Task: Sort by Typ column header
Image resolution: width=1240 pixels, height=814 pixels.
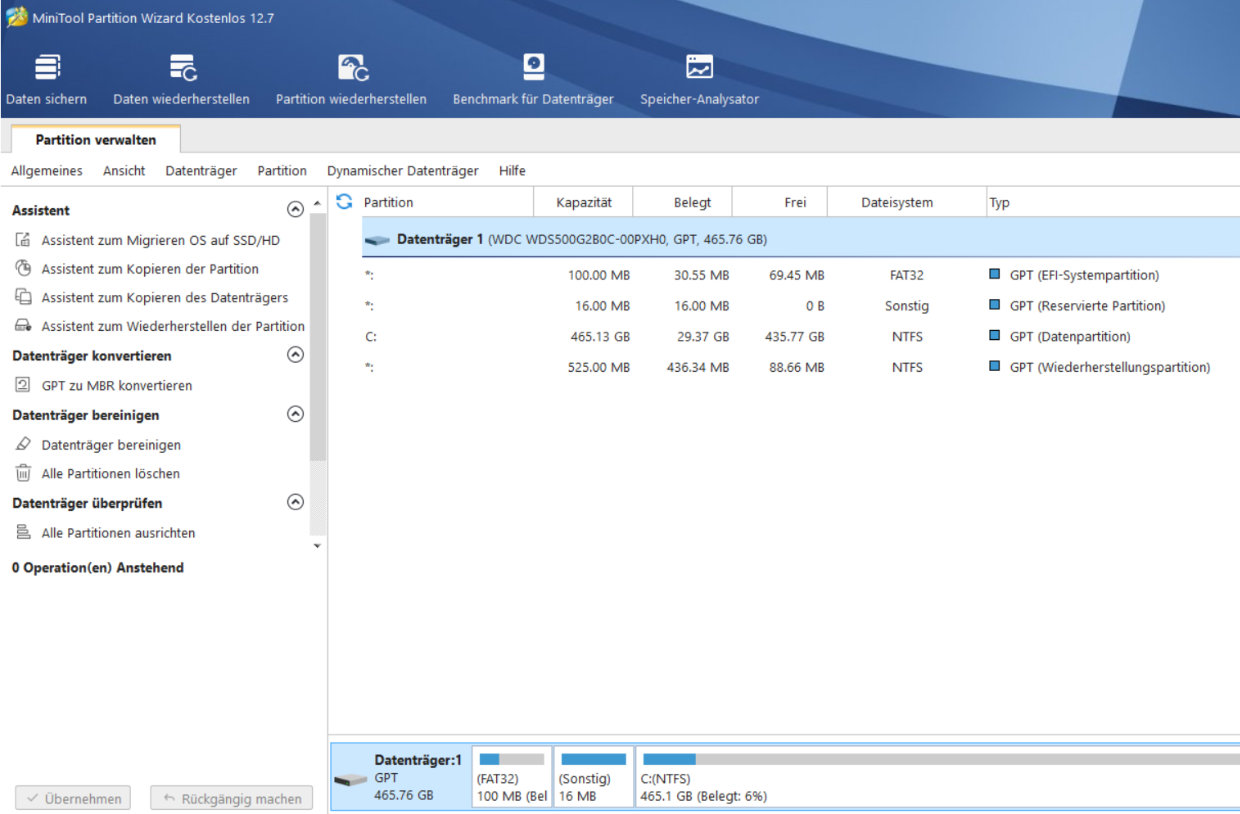Action: (1113, 202)
